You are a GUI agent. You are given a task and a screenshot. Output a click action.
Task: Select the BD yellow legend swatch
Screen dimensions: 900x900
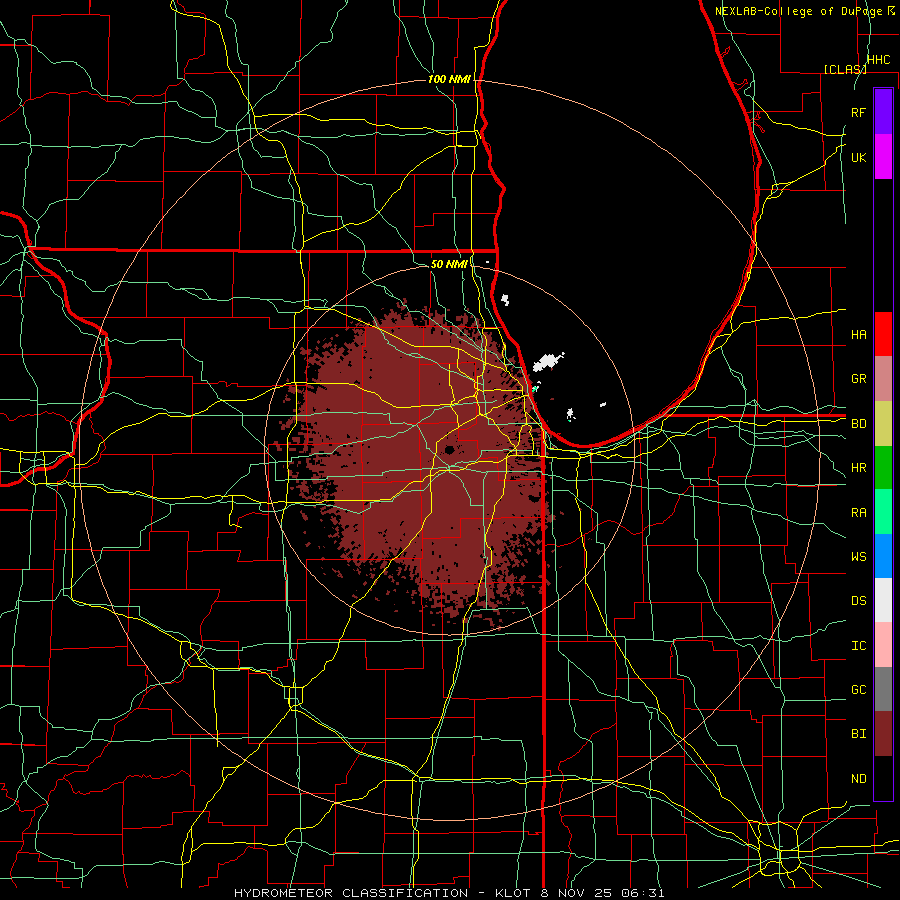tap(883, 423)
